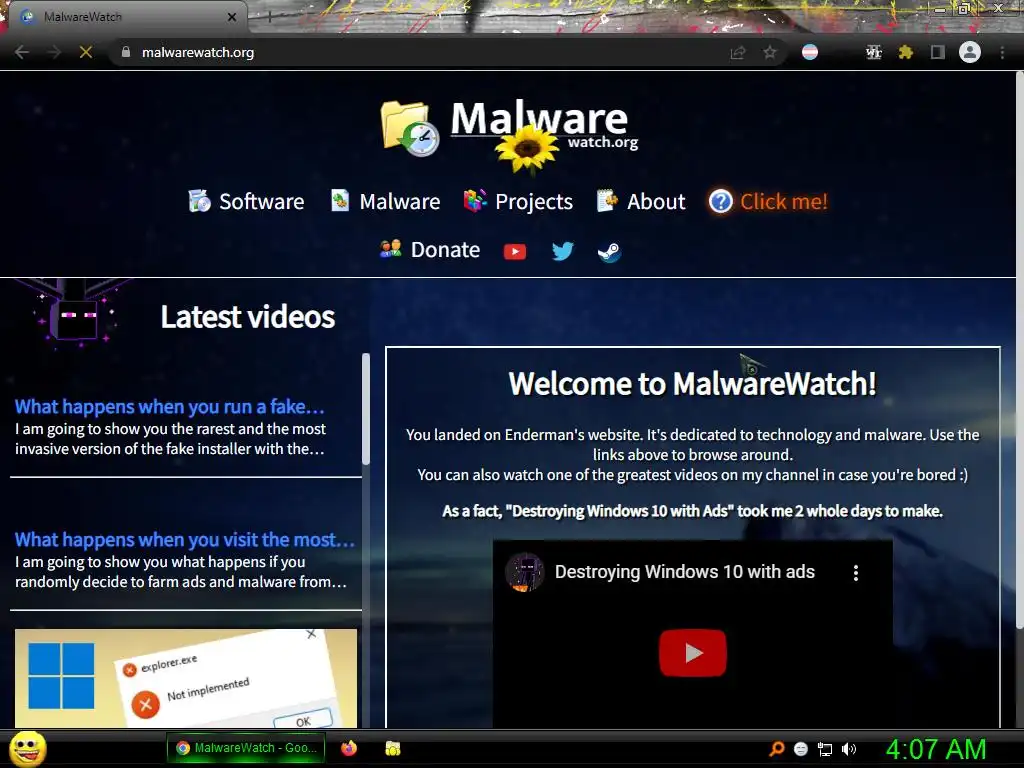Click the Malware watch.org title logo
Viewport: 1024px width, 768px height.
point(543,125)
